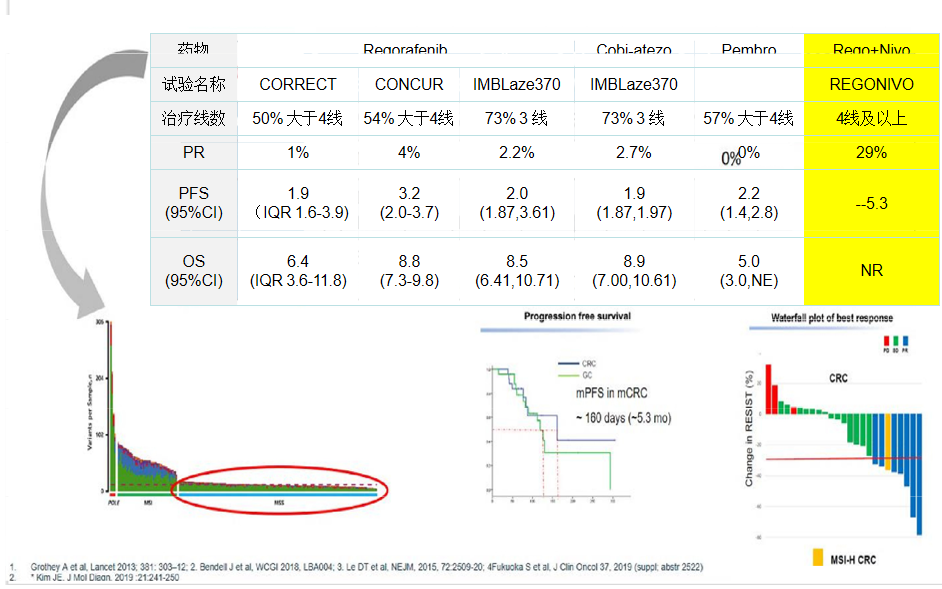
Task: Click the GC legend entry in survival chart
Action: 576,376
